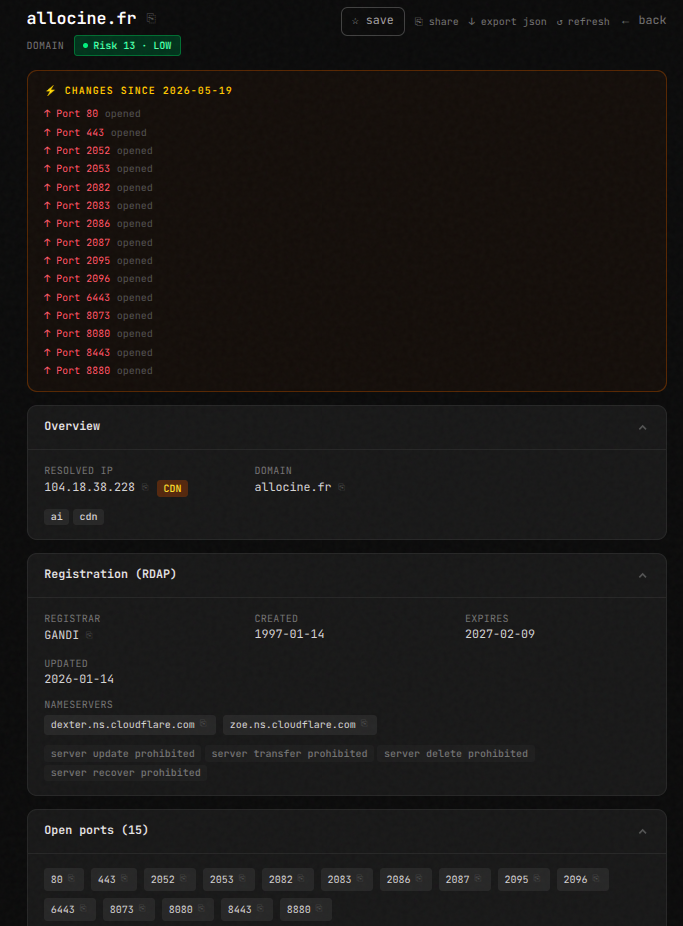Copy nameserver dexter.ns.cloudflare.com
The width and height of the screenshot is (683, 926).
(x=203, y=723)
